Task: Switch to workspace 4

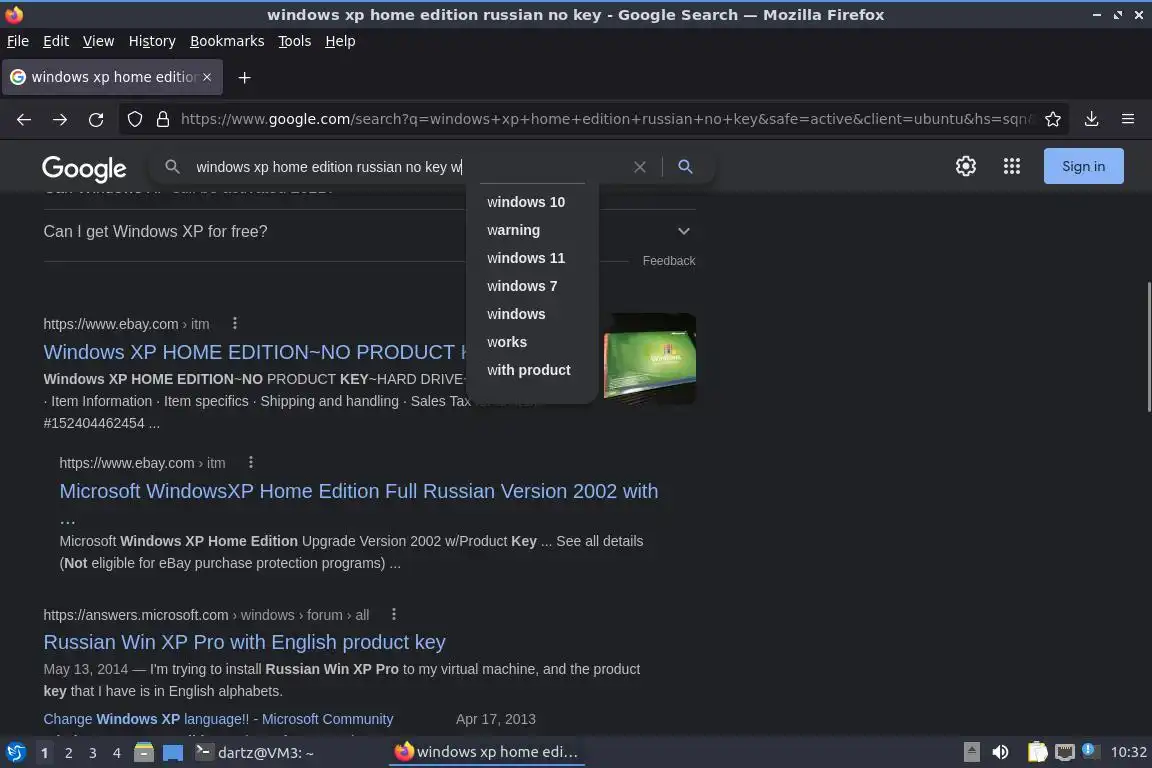Action: (x=117, y=753)
